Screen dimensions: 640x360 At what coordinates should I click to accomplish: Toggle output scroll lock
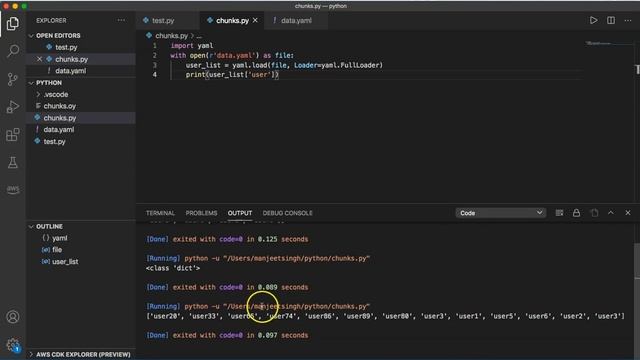click(576, 213)
